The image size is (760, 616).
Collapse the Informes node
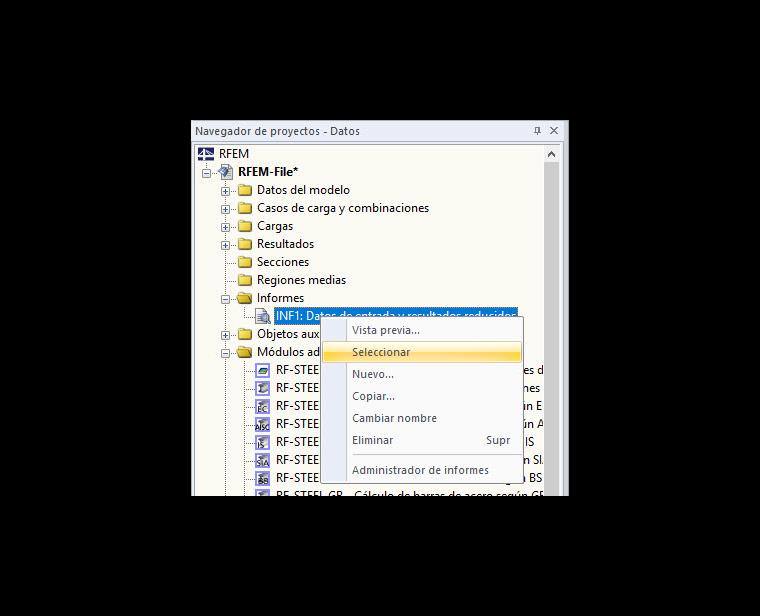[225, 299]
